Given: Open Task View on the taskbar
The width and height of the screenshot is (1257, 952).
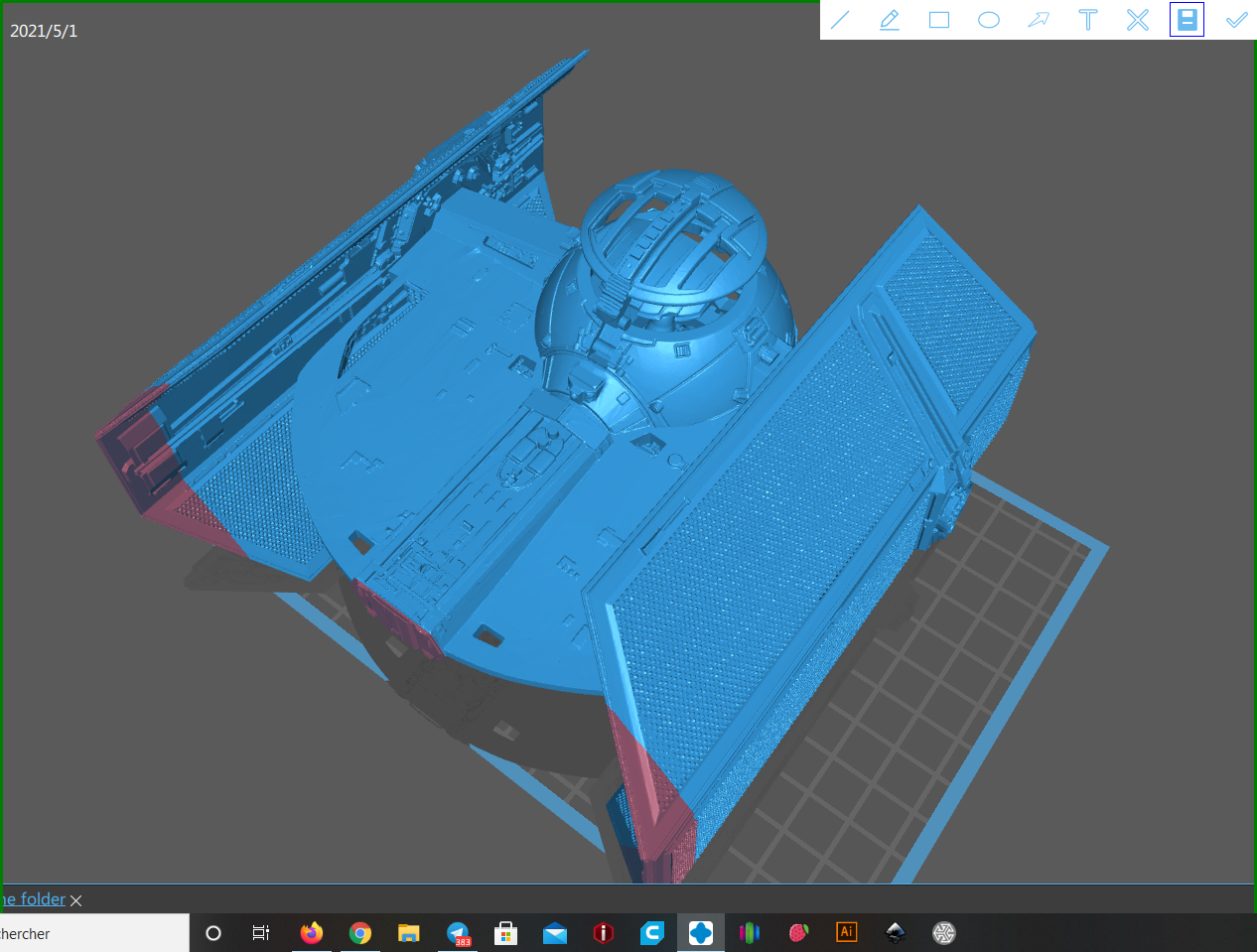Looking at the screenshot, I should click(x=261, y=933).
